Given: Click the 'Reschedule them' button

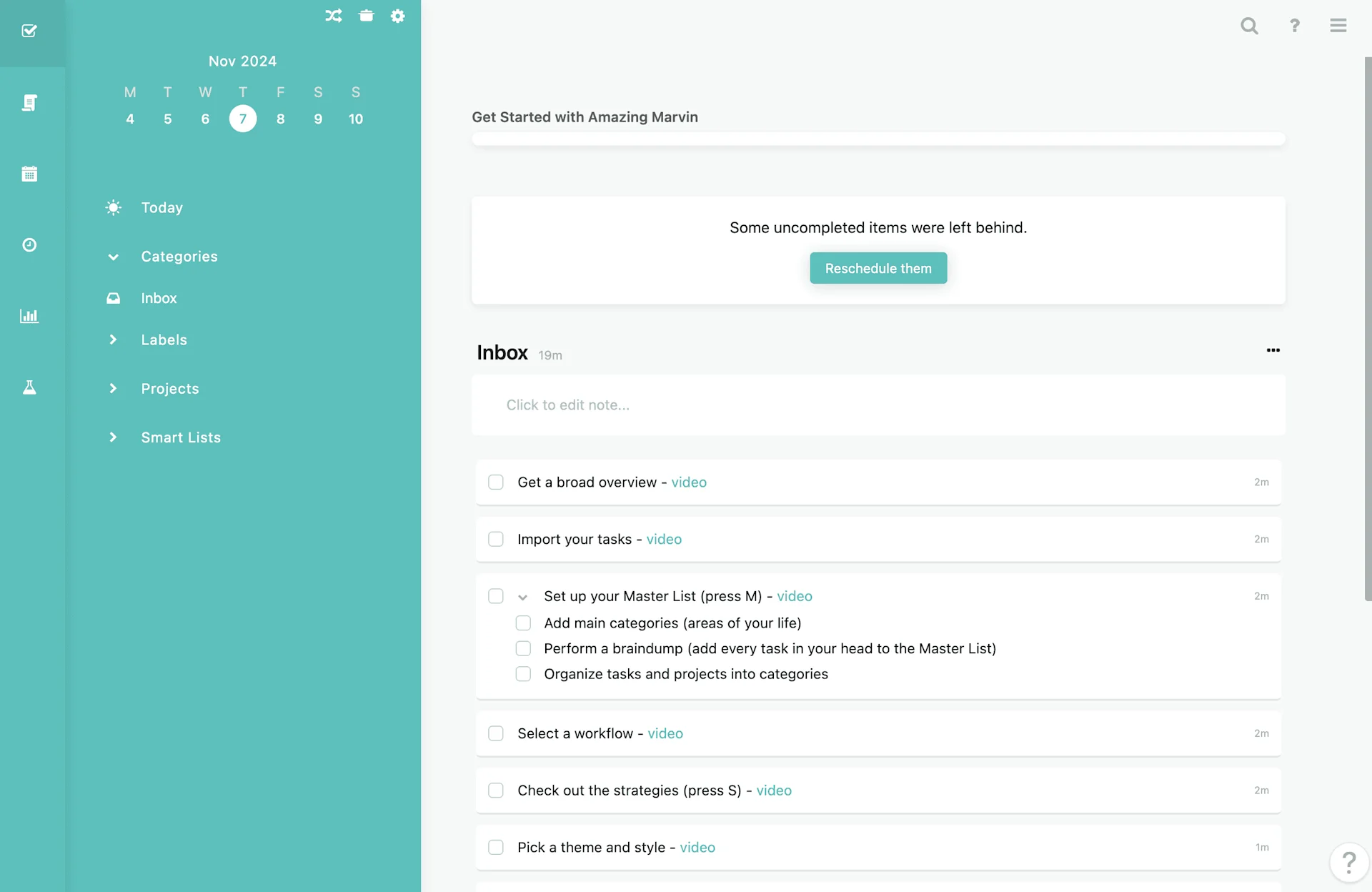Looking at the screenshot, I should pyautogui.click(x=878, y=268).
